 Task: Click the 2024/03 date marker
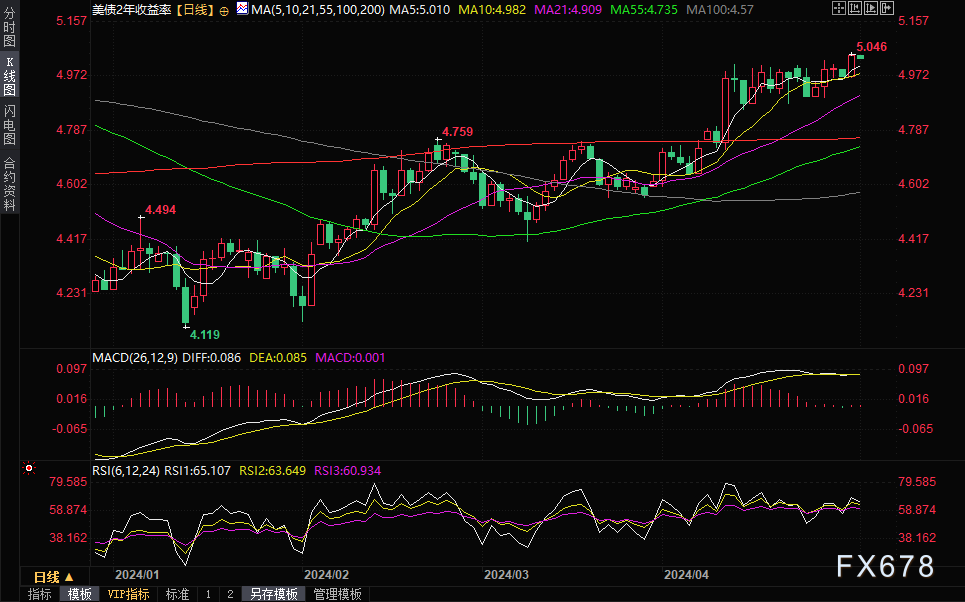pyautogui.click(x=506, y=575)
